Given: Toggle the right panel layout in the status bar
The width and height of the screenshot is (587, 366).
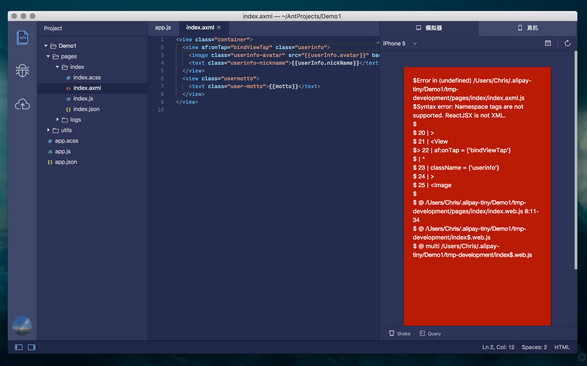Looking at the screenshot, I should 32,347.
